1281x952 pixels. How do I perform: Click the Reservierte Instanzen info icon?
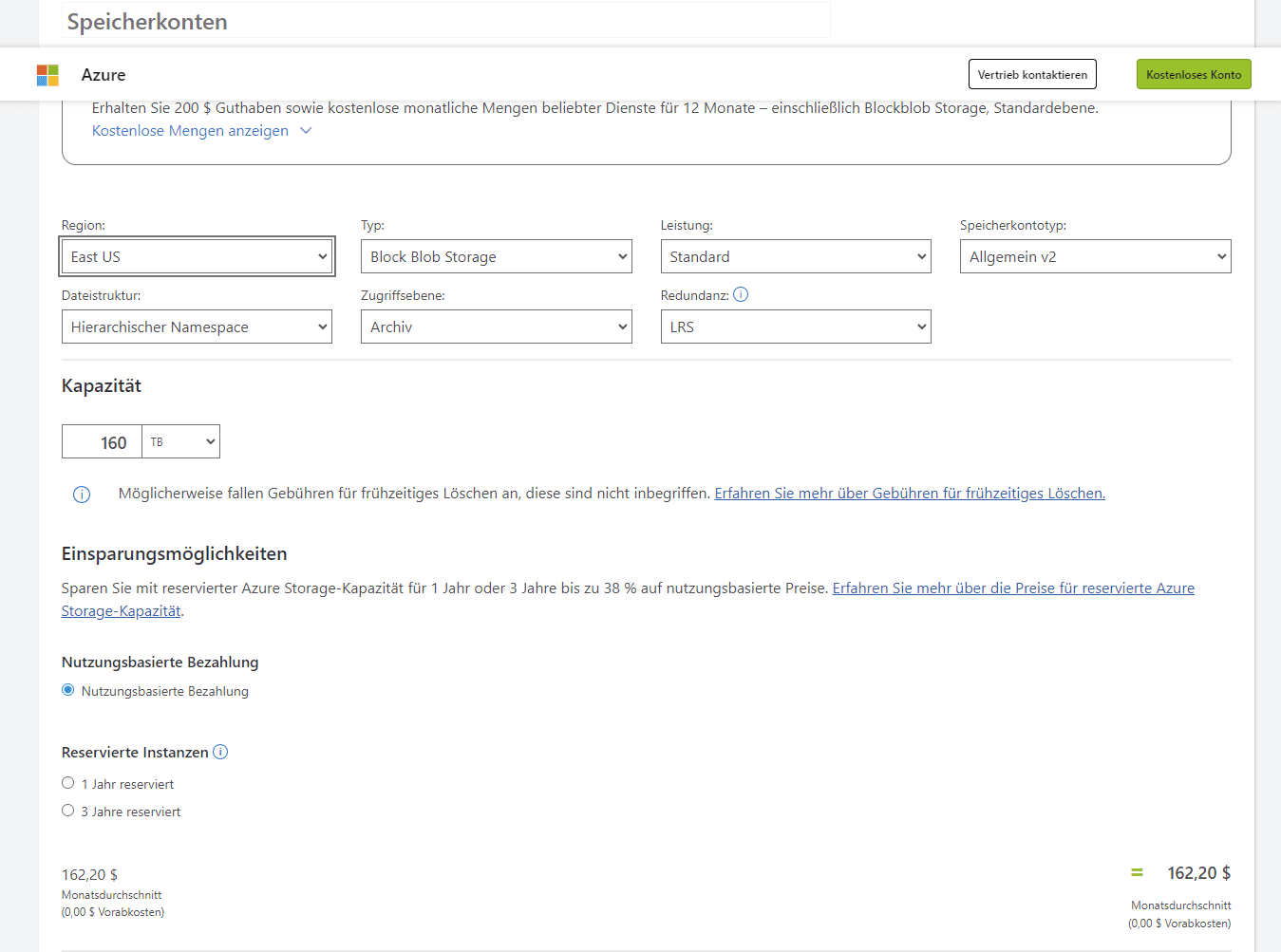coord(220,752)
